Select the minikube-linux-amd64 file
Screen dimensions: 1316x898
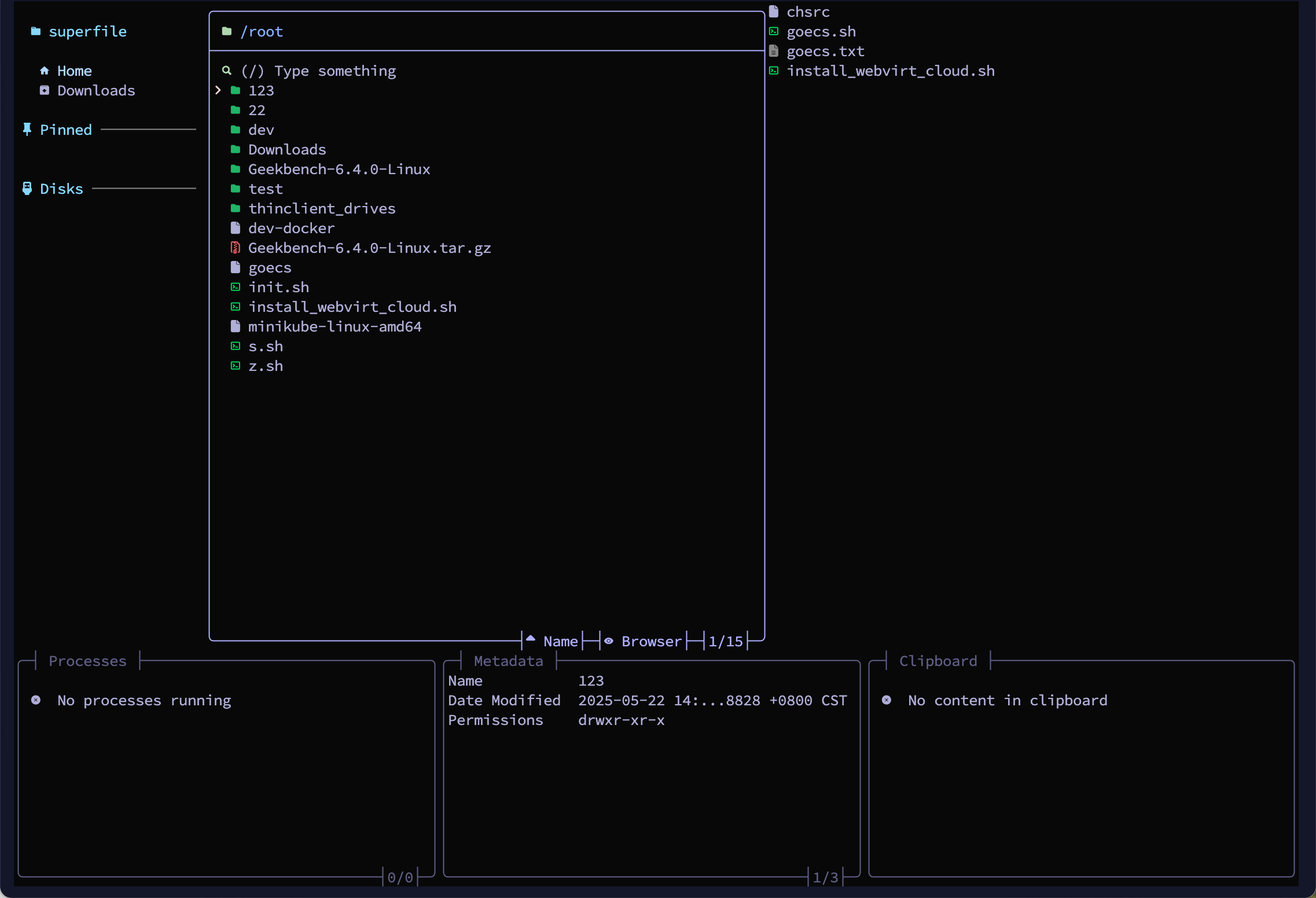334,326
